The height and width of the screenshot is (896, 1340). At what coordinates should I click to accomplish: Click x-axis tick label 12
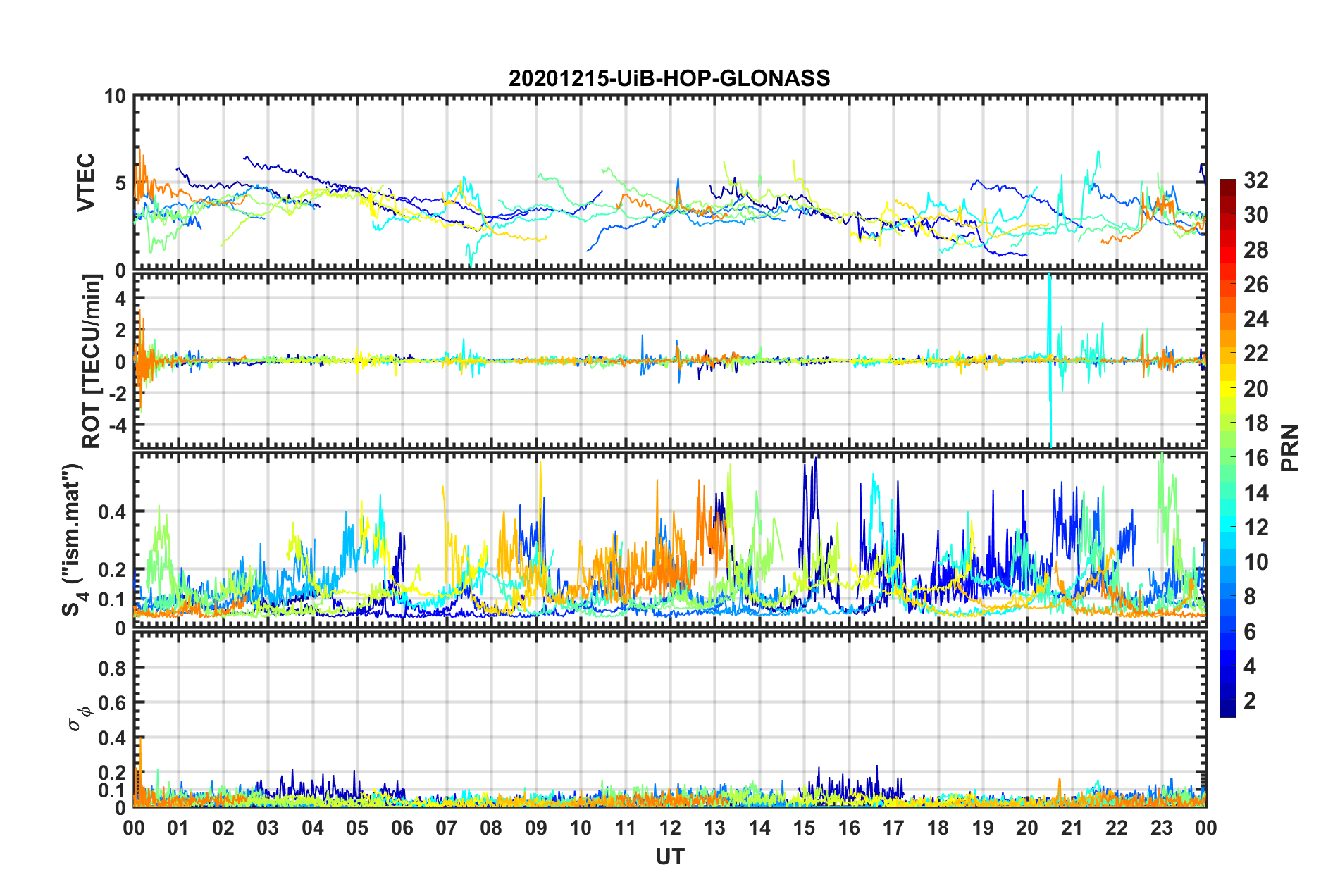(670, 828)
